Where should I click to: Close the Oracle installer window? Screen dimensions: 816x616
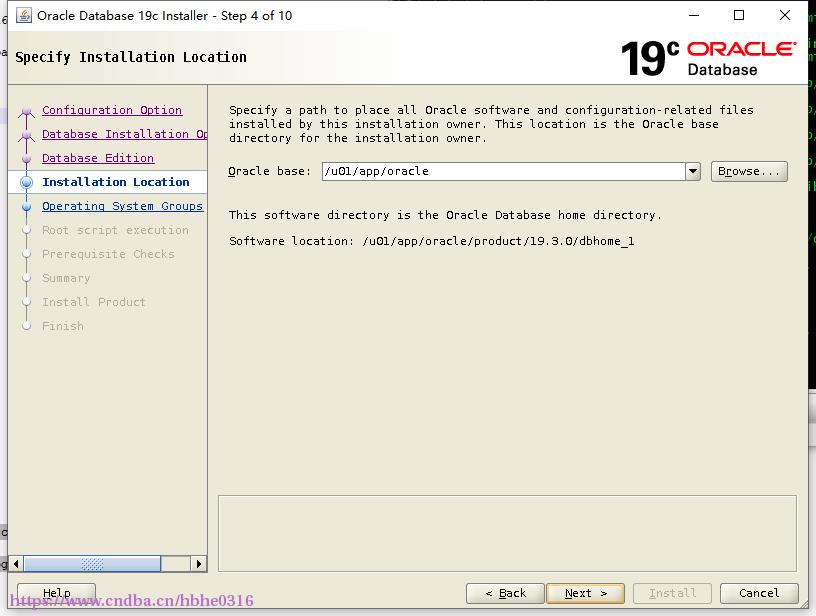pos(785,16)
